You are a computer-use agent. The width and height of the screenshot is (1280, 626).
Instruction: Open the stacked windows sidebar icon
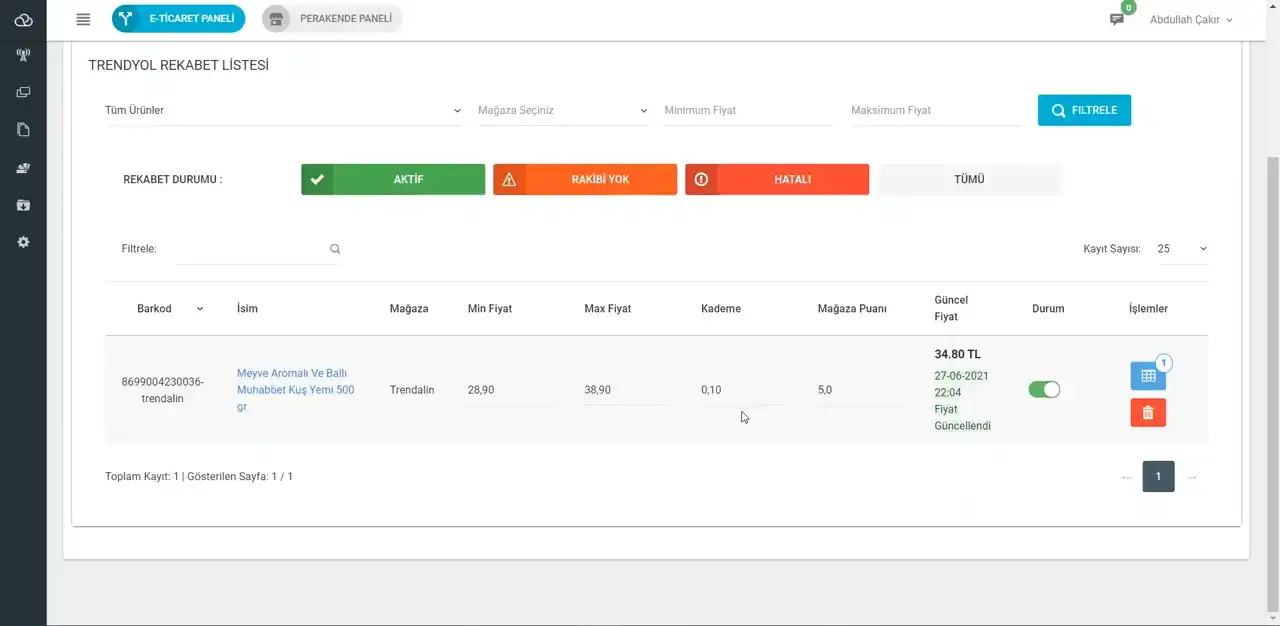pos(23,92)
